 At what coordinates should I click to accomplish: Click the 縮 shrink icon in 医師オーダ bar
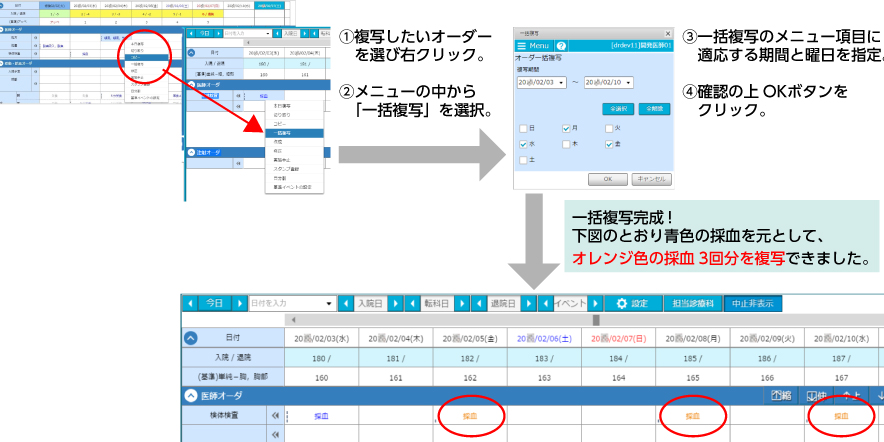tap(781, 395)
